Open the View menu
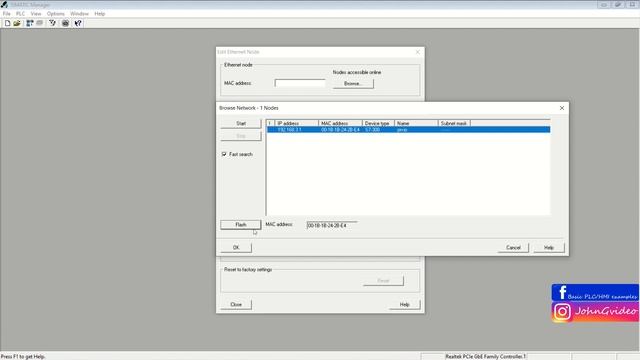The height and width of the screenshot is (360, 640). pyautogui.click(x=36, y=13)
